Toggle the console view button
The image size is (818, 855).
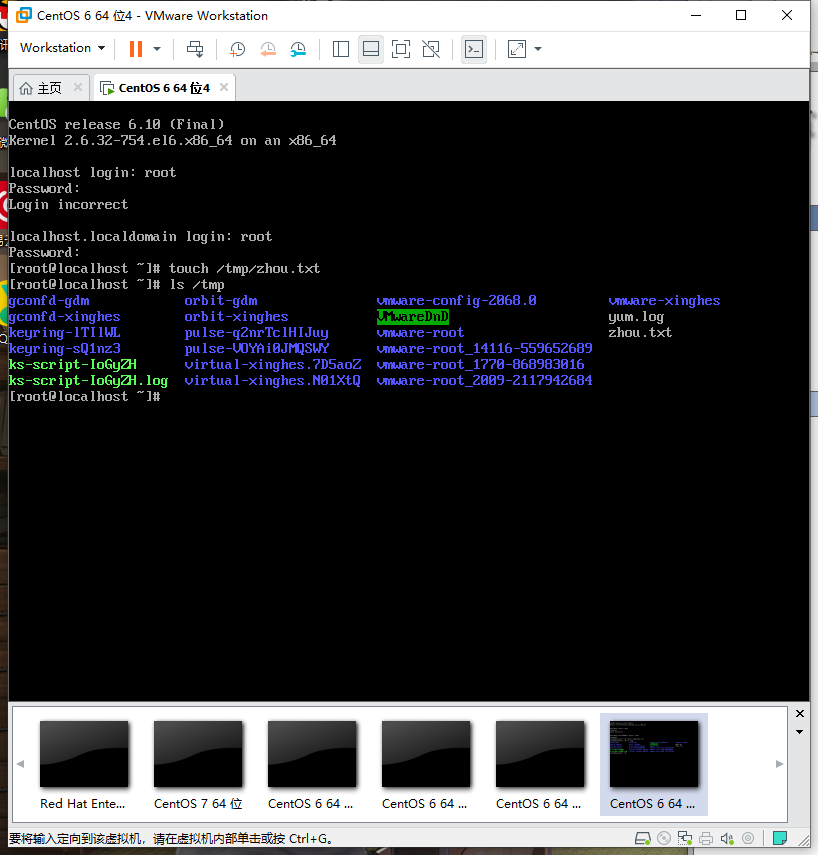coord(474,49)
